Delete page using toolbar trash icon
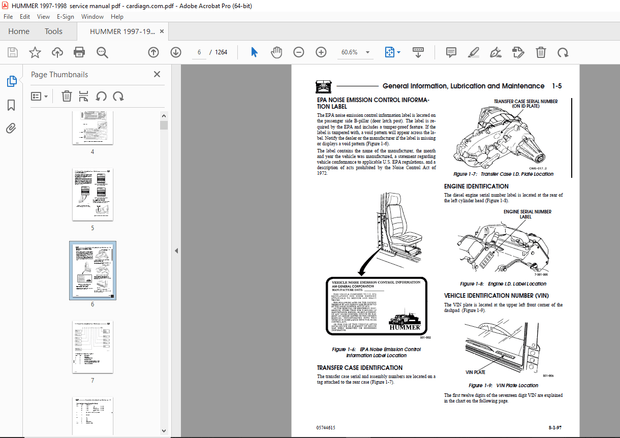Screen dimensions: 620x438 coord(541,52)
